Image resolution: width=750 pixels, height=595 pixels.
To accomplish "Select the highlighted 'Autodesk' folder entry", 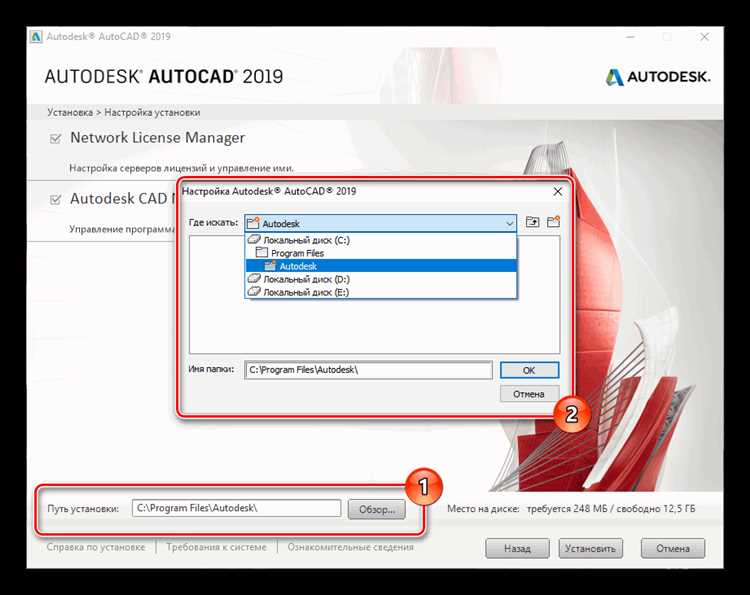I will [381, 266].
